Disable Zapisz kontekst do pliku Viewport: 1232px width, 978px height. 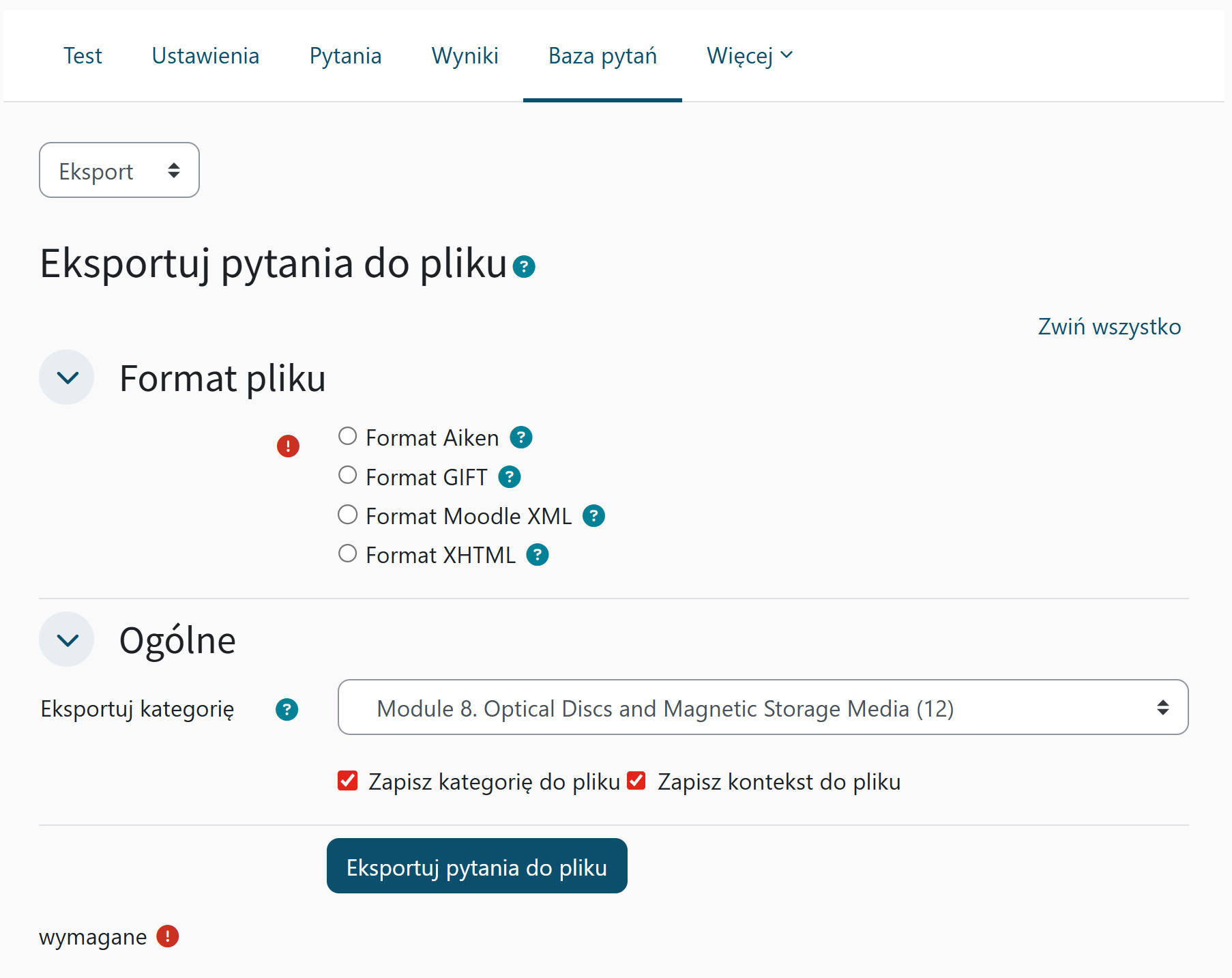636,781
